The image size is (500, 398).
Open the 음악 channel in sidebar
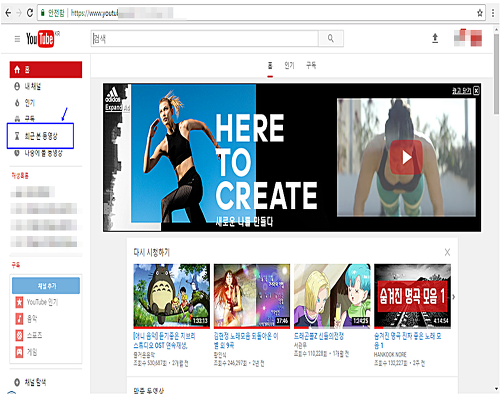pos(26,319)
